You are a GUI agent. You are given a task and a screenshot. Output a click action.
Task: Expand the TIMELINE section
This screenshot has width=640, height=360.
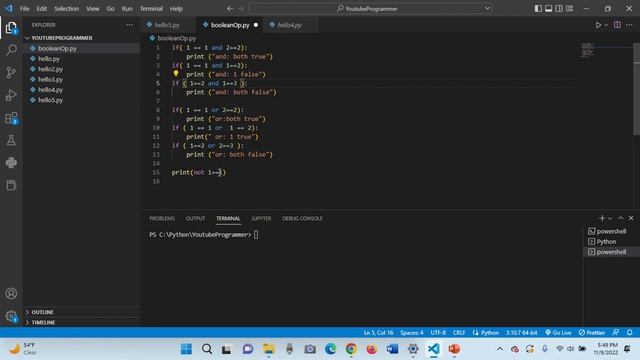(x=82, y=322)
